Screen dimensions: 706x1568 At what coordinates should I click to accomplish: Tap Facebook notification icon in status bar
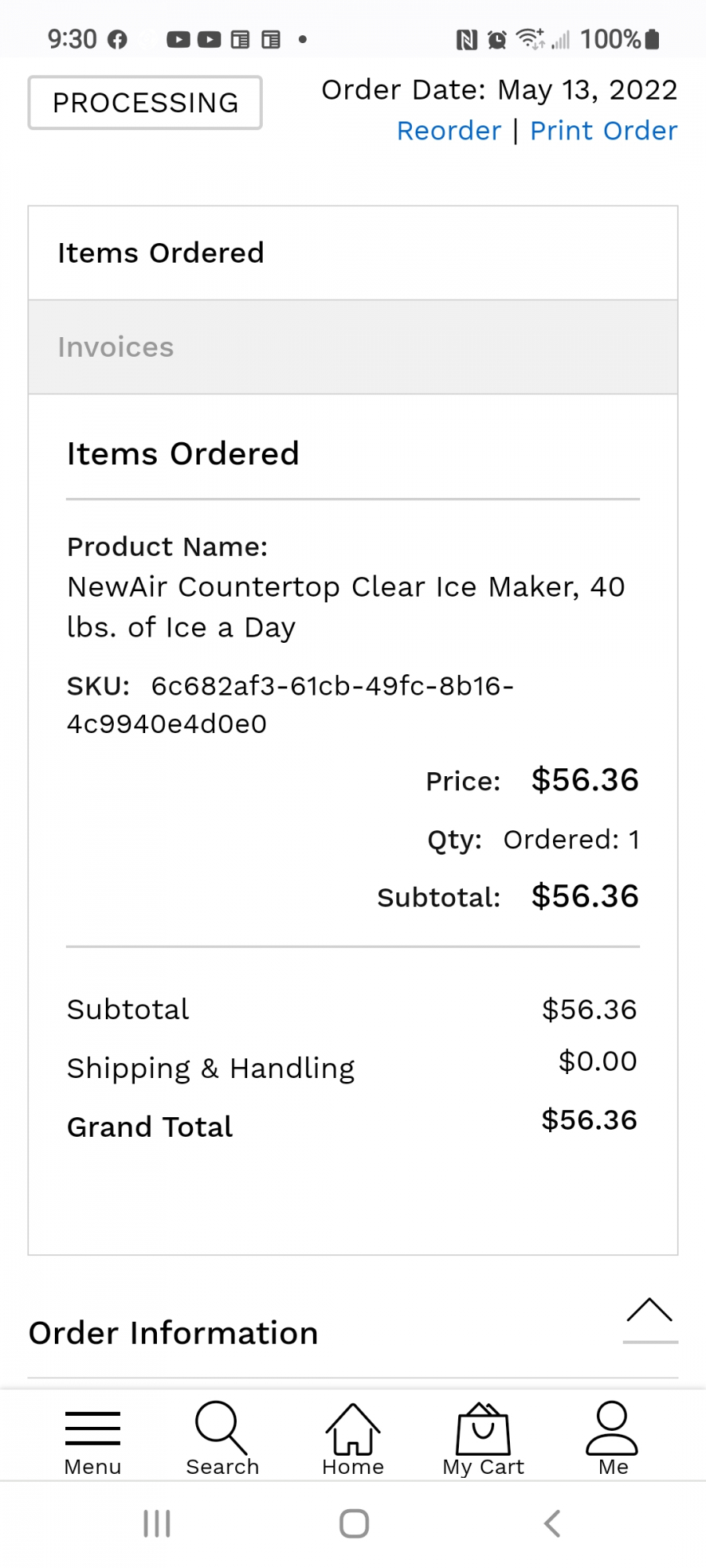tap(117, 39)
